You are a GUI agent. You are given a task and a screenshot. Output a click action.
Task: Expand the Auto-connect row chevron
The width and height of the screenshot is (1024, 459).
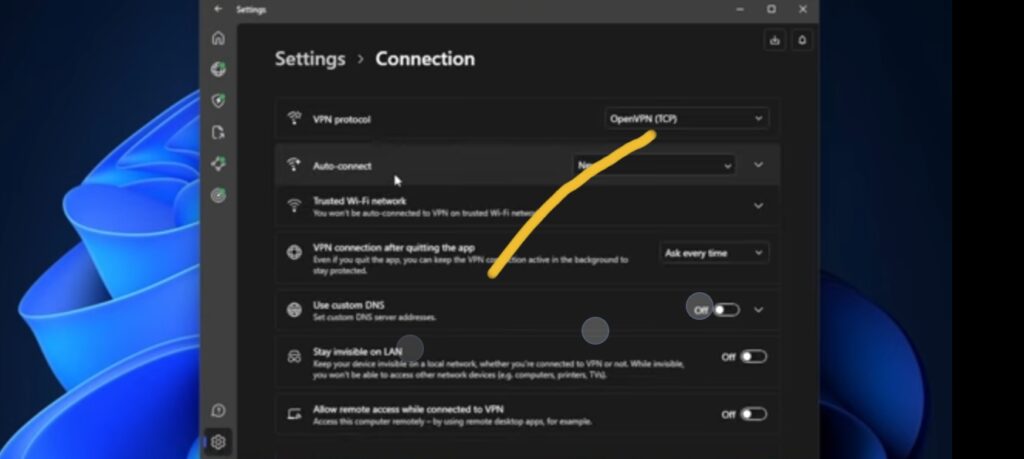pyautogui.click(x=758, y=165)
